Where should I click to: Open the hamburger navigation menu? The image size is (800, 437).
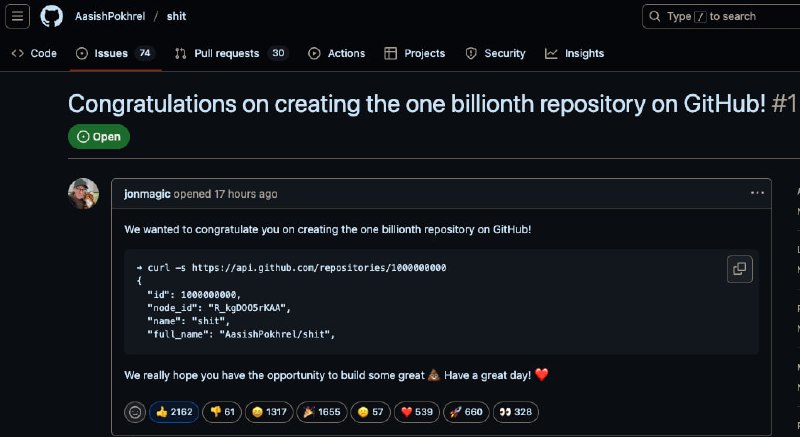click(x=17, y=16)
